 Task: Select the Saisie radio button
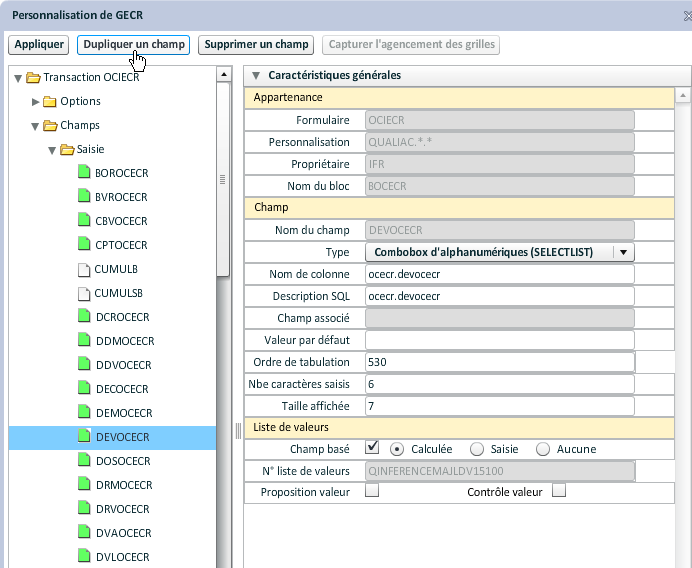(x=477, y=449)
